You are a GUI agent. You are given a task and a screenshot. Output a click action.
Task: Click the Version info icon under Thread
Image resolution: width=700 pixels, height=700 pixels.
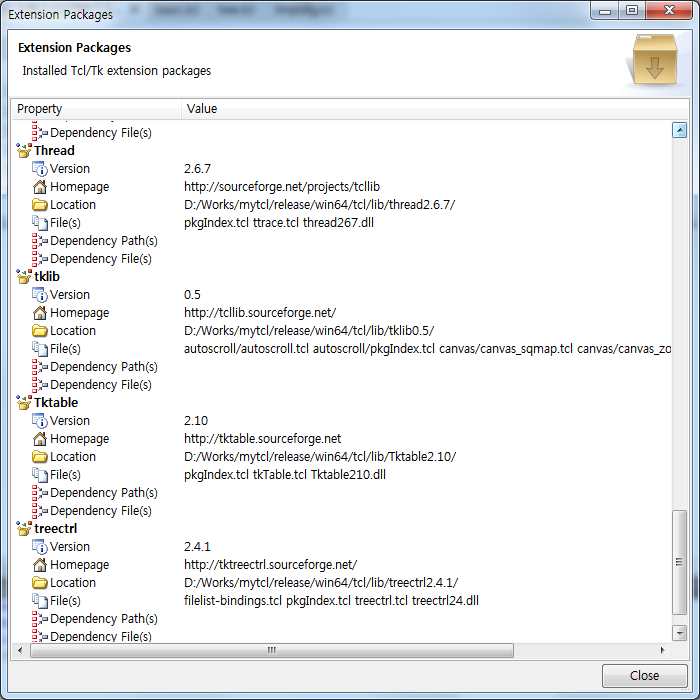tap(40, 169)
